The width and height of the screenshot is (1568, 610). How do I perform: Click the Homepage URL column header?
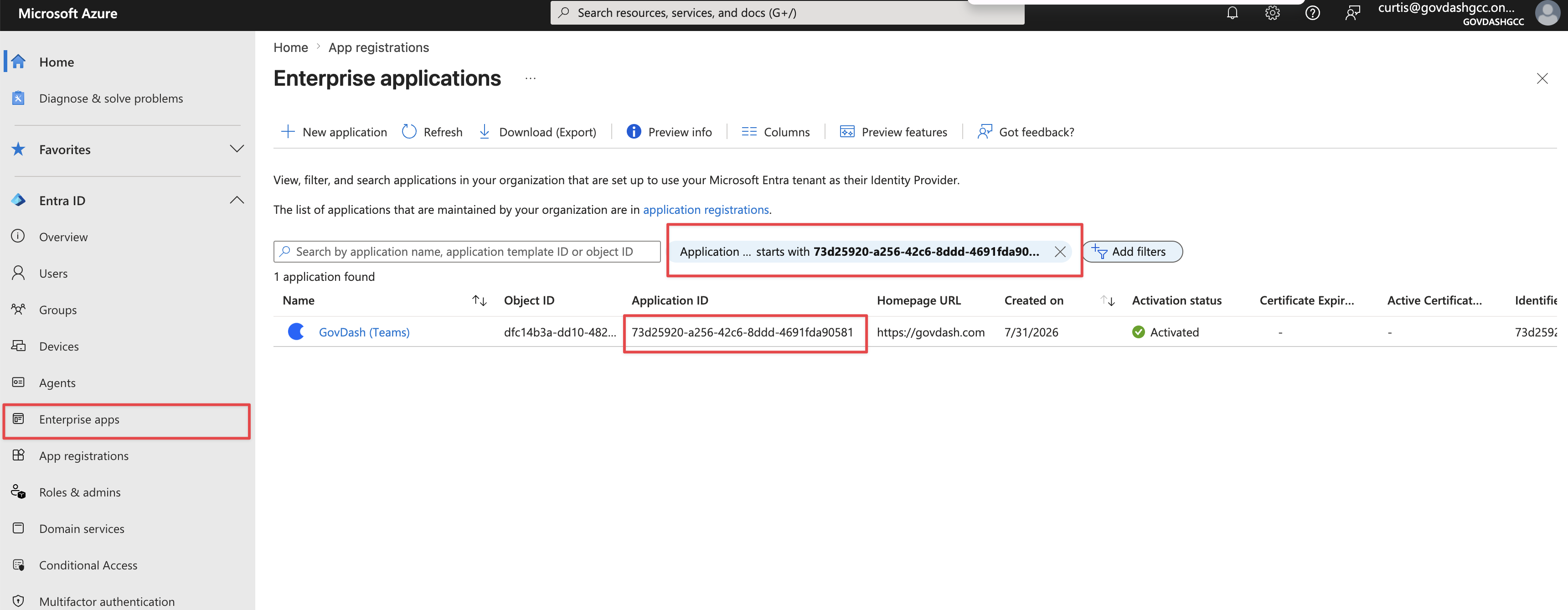[918, 300]
